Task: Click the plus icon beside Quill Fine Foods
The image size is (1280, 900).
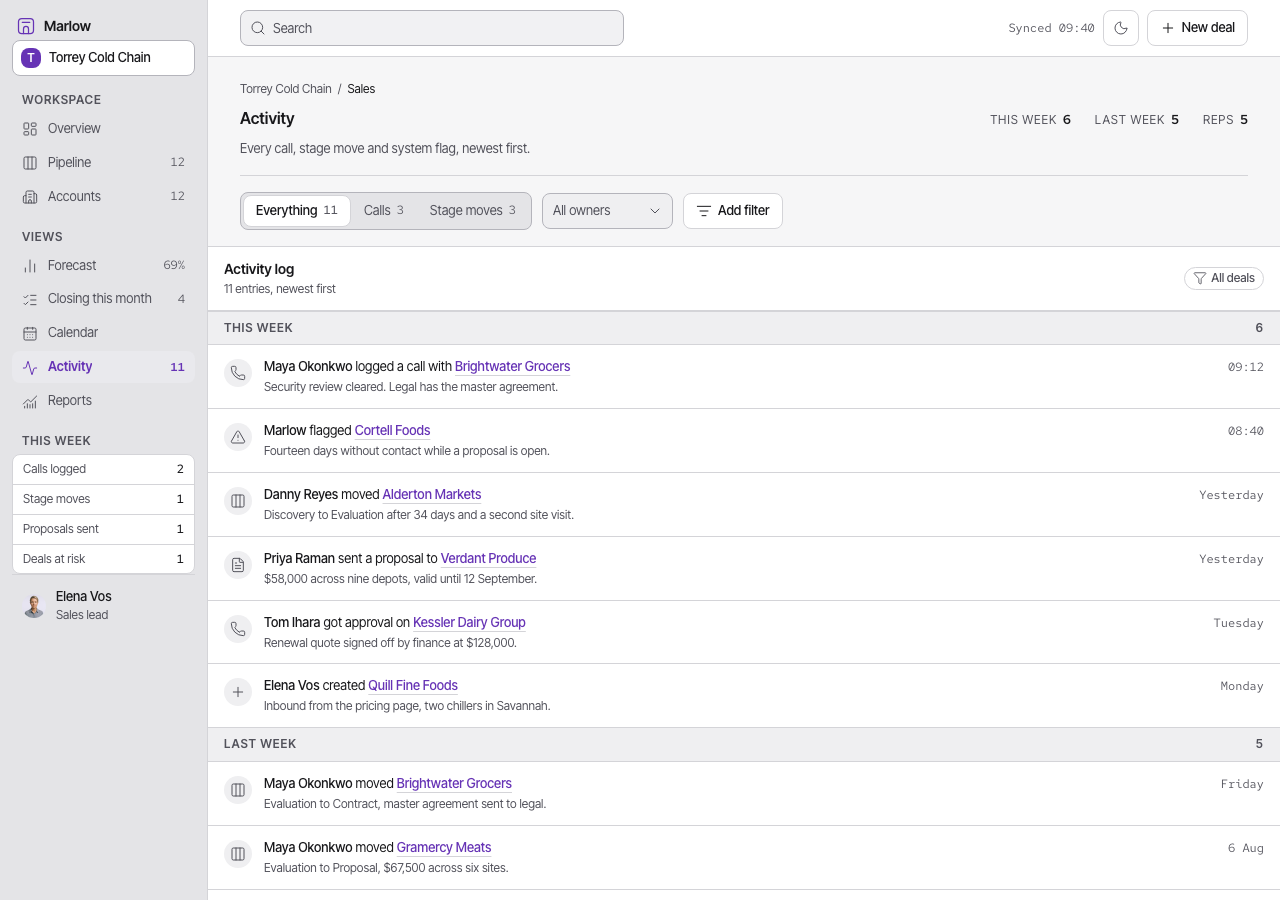Action: click(x=238, y=692)
